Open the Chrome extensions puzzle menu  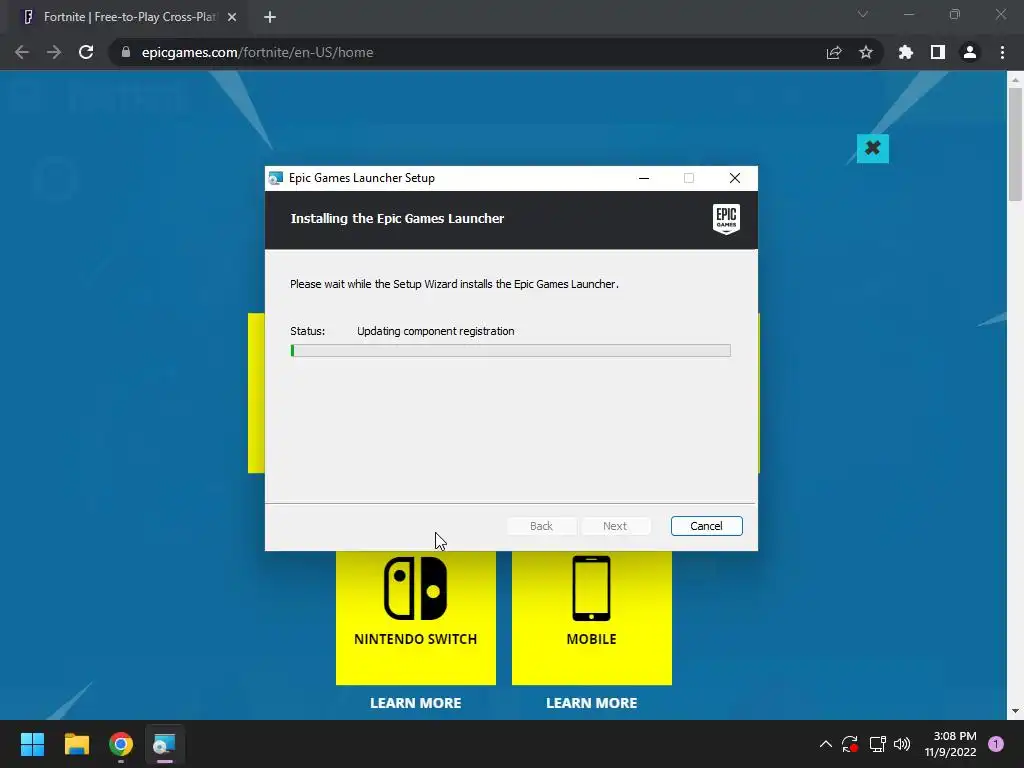point(905,52)
